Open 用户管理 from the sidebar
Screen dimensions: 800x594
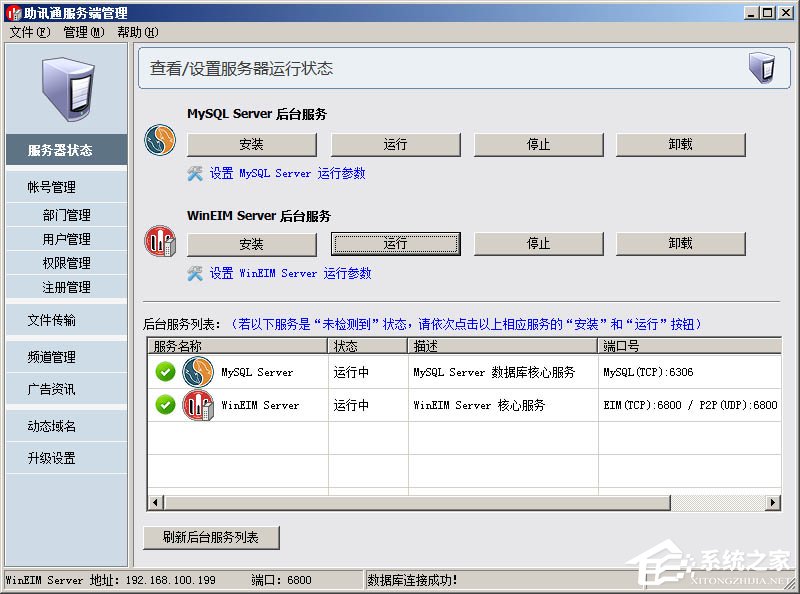pos(64,239)
